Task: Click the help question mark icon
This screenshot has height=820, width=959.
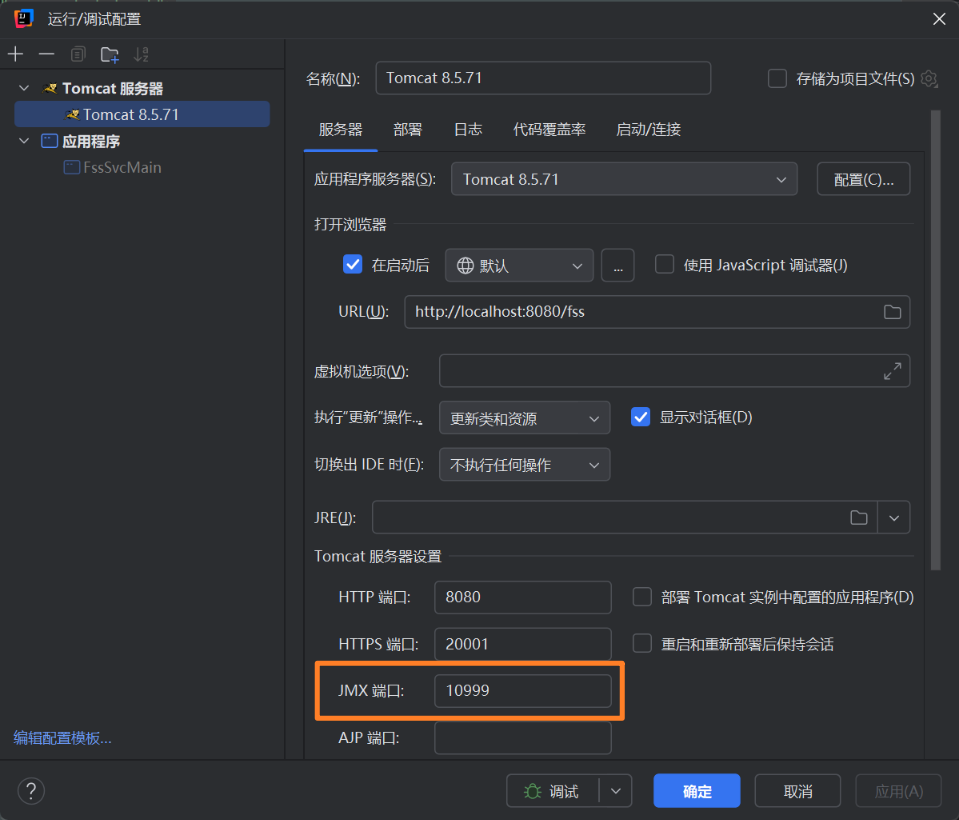Action: (x=30, y=790)
